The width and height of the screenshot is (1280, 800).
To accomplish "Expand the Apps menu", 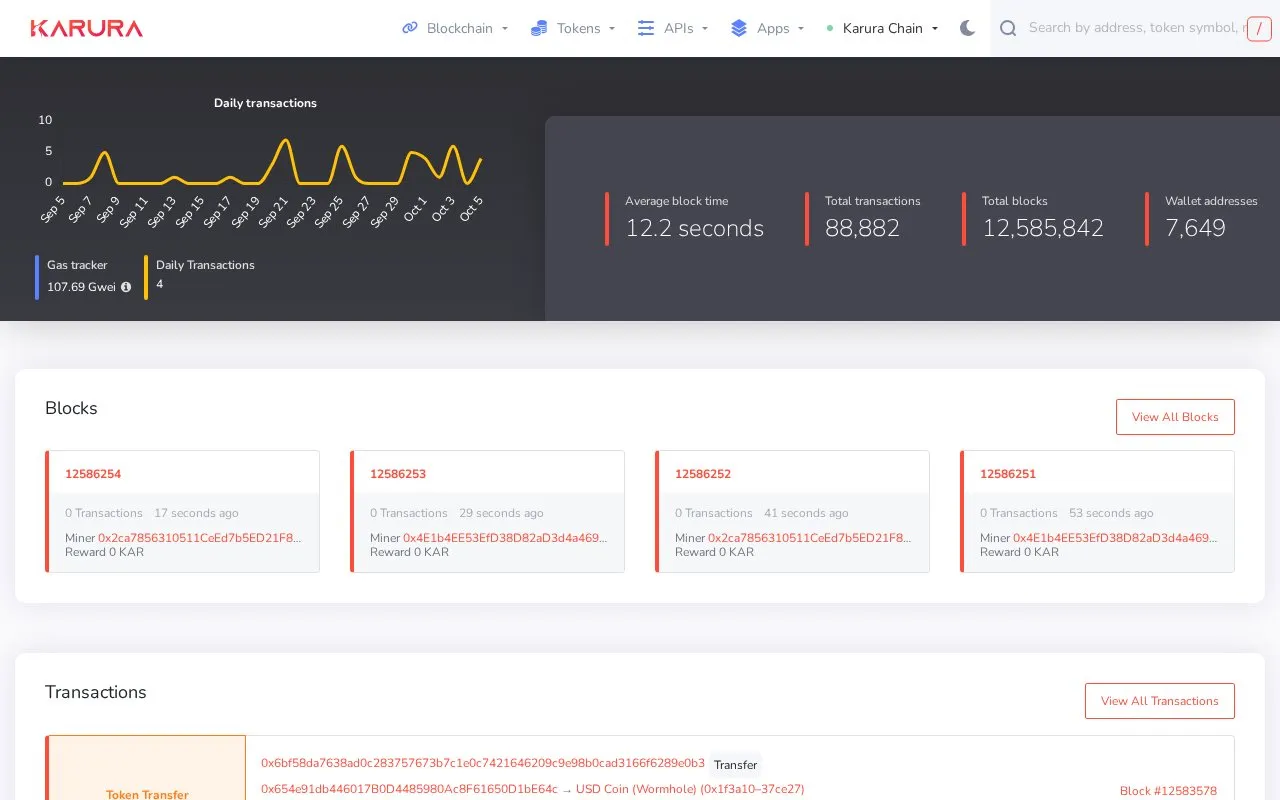I will [x=767, y=28].
